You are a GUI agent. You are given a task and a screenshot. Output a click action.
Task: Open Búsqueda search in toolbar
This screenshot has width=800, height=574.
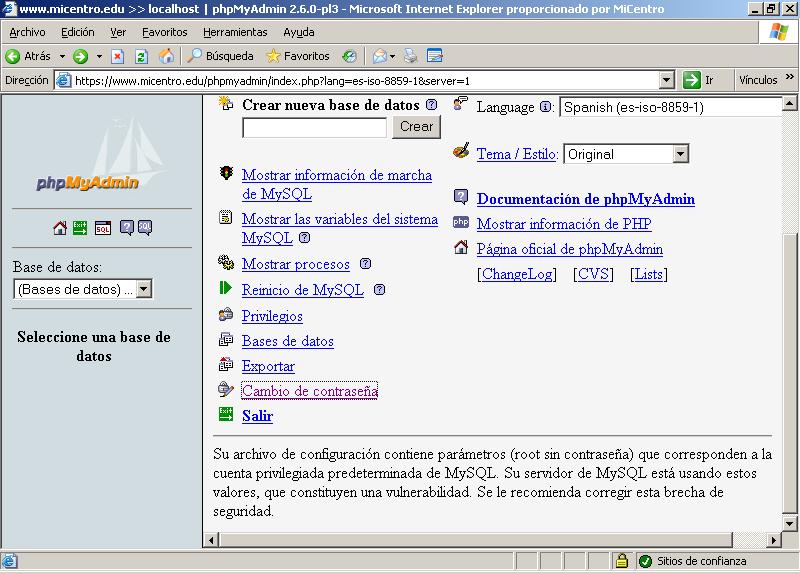coord(220,56)
